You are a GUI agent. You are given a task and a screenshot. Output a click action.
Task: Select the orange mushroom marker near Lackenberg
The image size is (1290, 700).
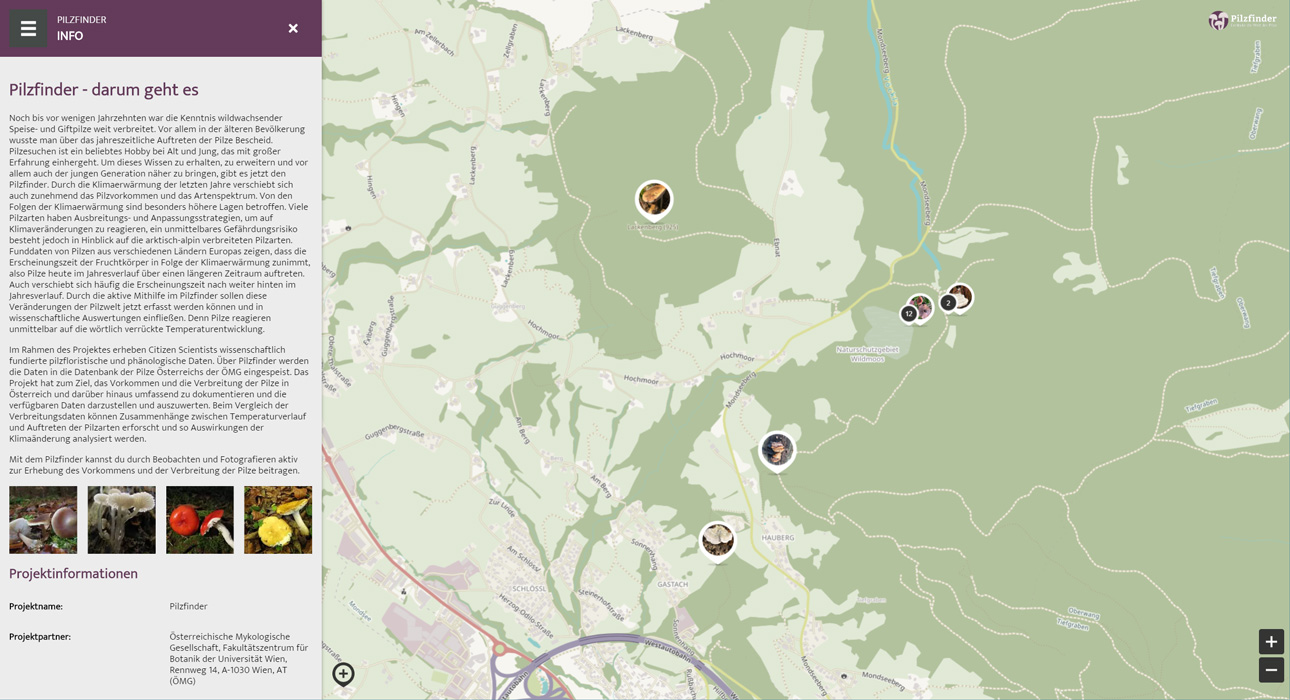click(654, 199)
